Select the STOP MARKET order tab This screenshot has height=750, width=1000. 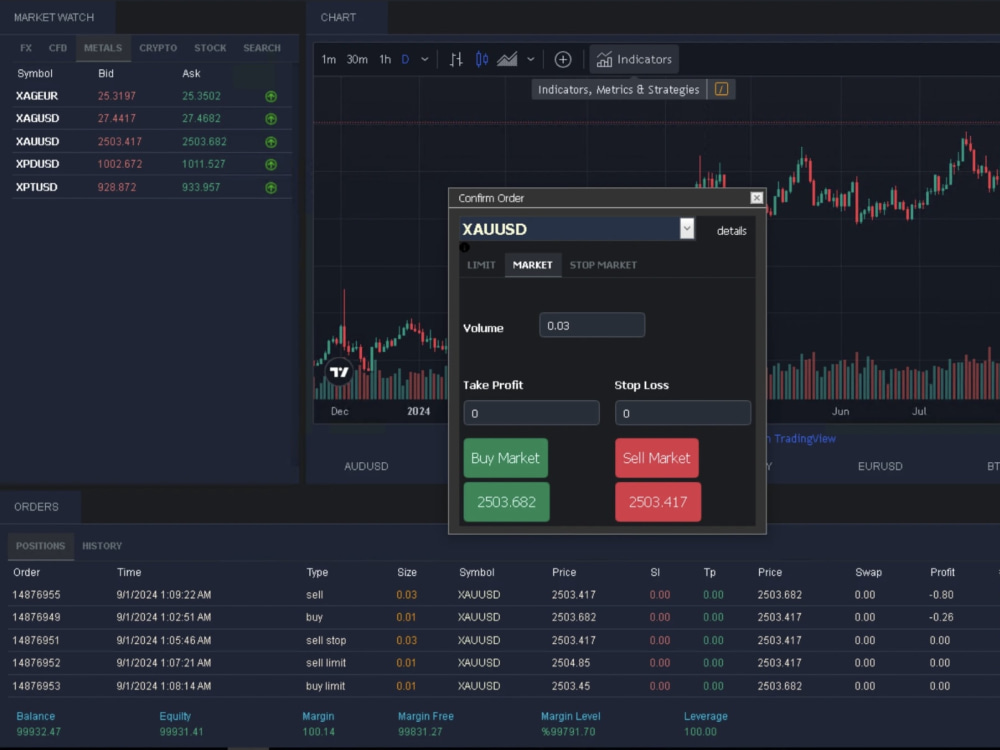[603, 265]
